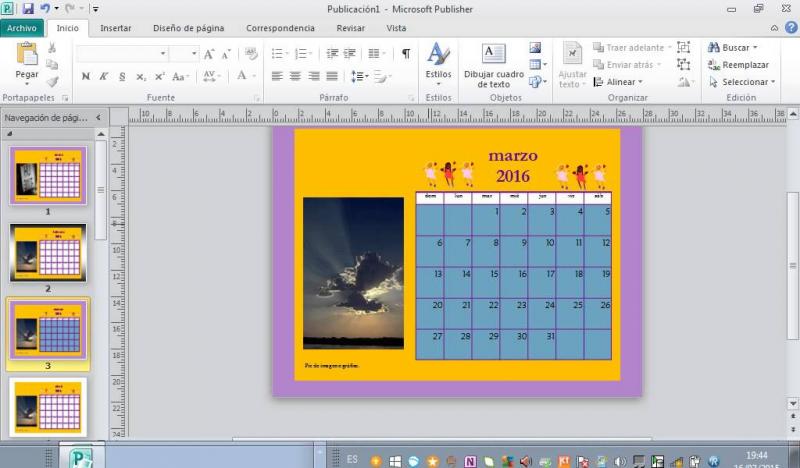Open the Archivo tab
This screenshot has height=468, width=800.
(21, 28)
